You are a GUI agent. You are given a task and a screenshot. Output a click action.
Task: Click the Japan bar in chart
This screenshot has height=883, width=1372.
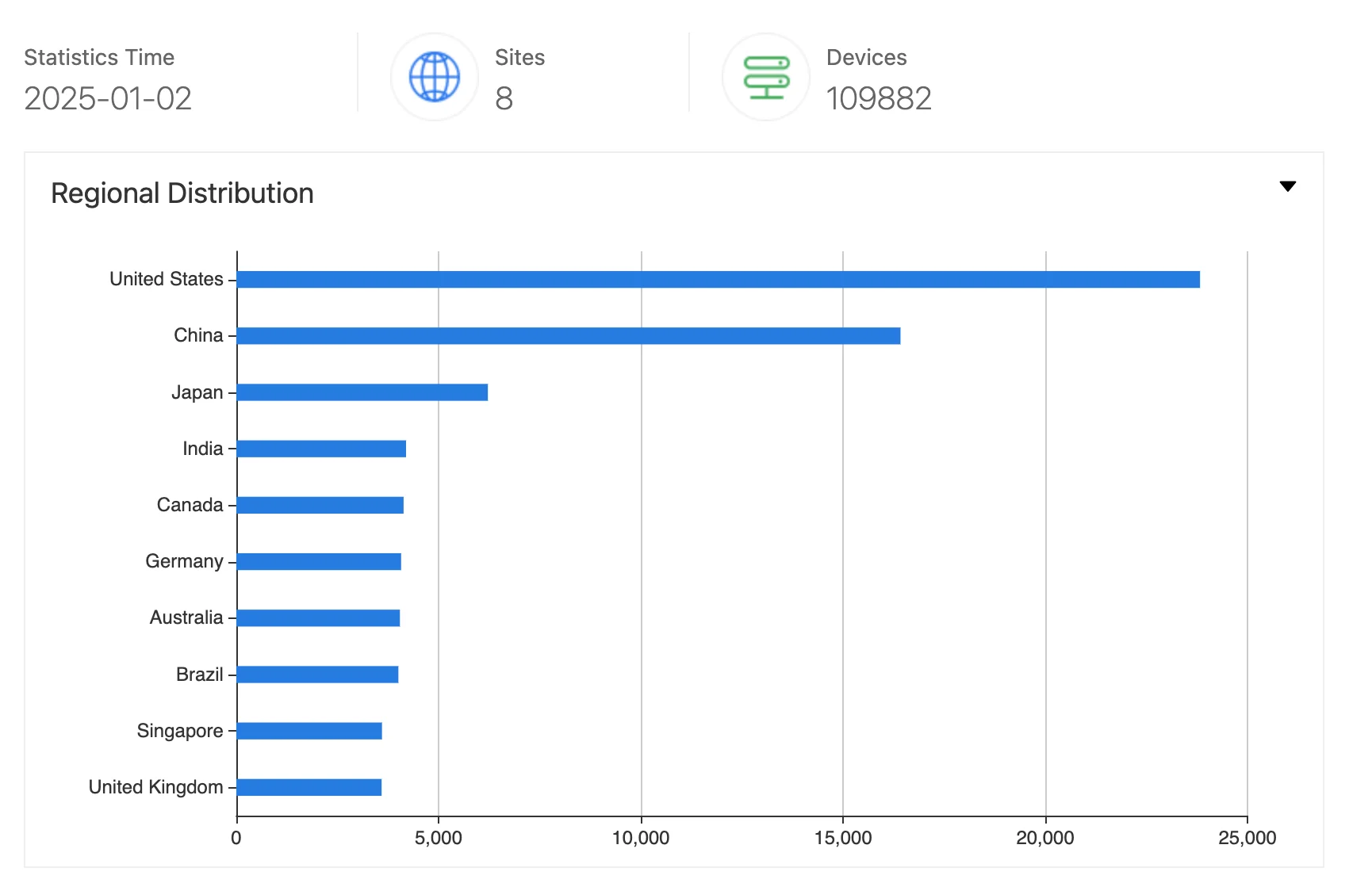pyautogui.click(x=362, y=392)
